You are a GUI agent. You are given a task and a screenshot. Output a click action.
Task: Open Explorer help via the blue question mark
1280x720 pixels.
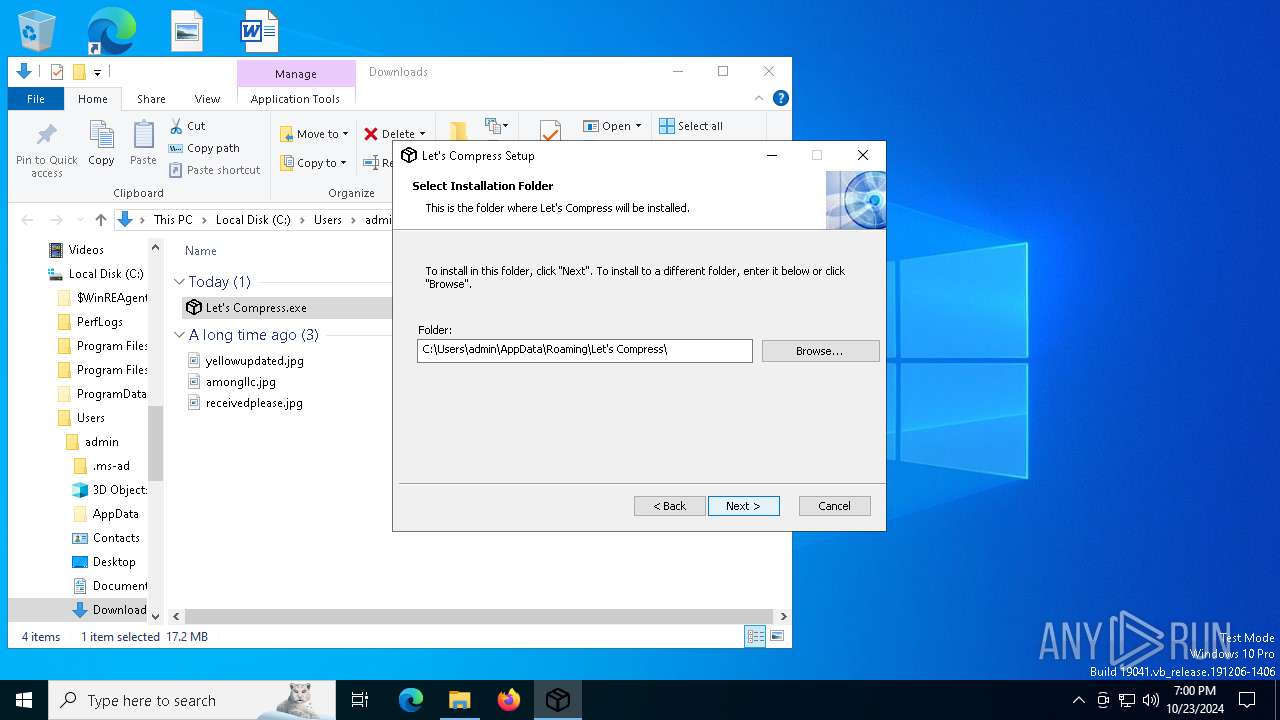coord(781,98)
